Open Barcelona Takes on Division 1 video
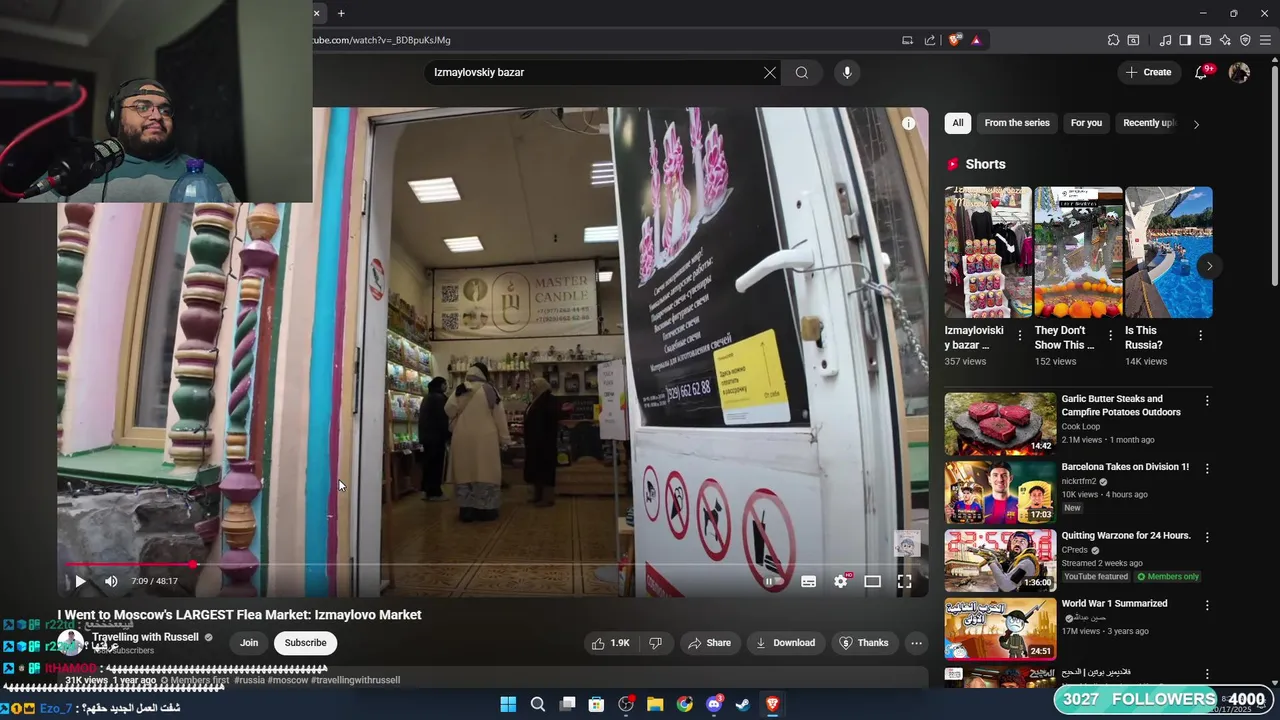The image size is (1280, 720). (x=1000, y=492)
